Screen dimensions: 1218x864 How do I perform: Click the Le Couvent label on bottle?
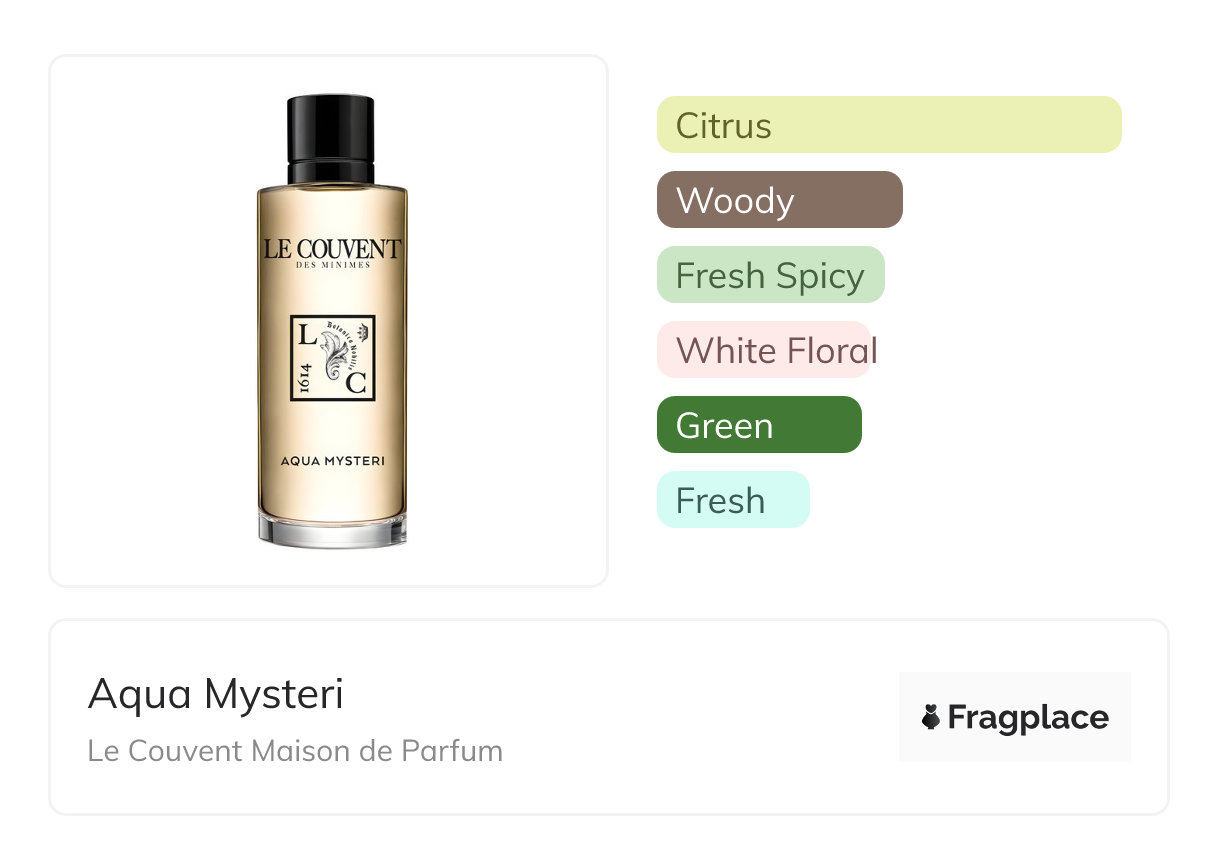(332, 249)
